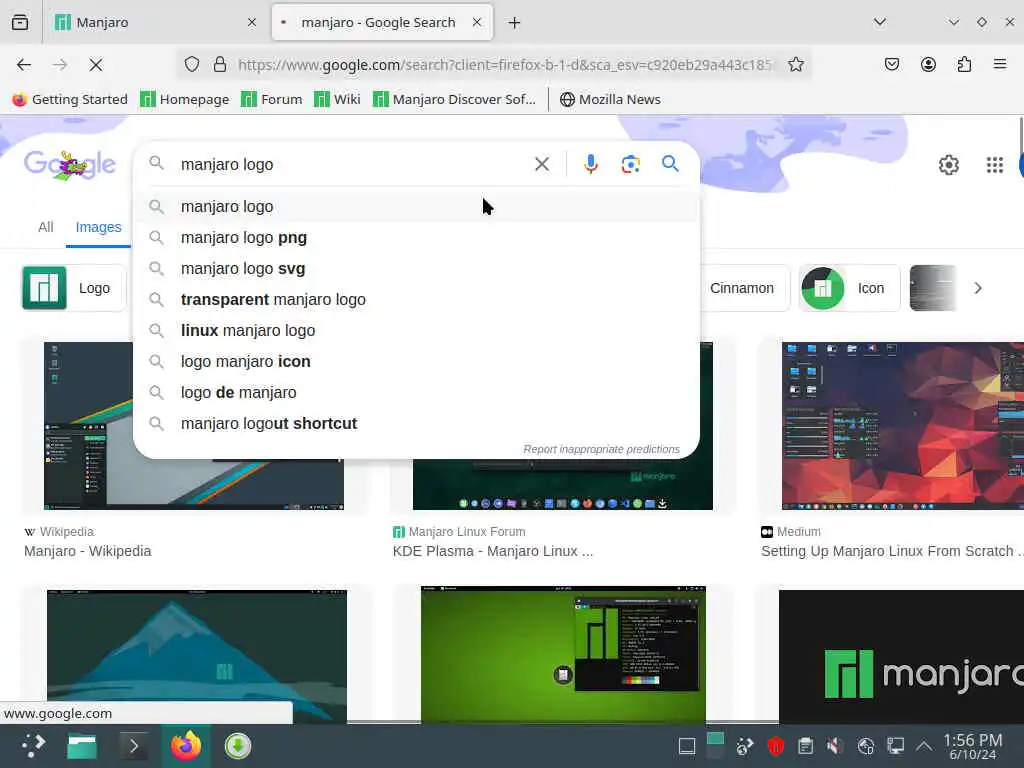1024x768 pixels.
Task: Click inside the manjaro logo search field
Action: click(x=353, y=164)
